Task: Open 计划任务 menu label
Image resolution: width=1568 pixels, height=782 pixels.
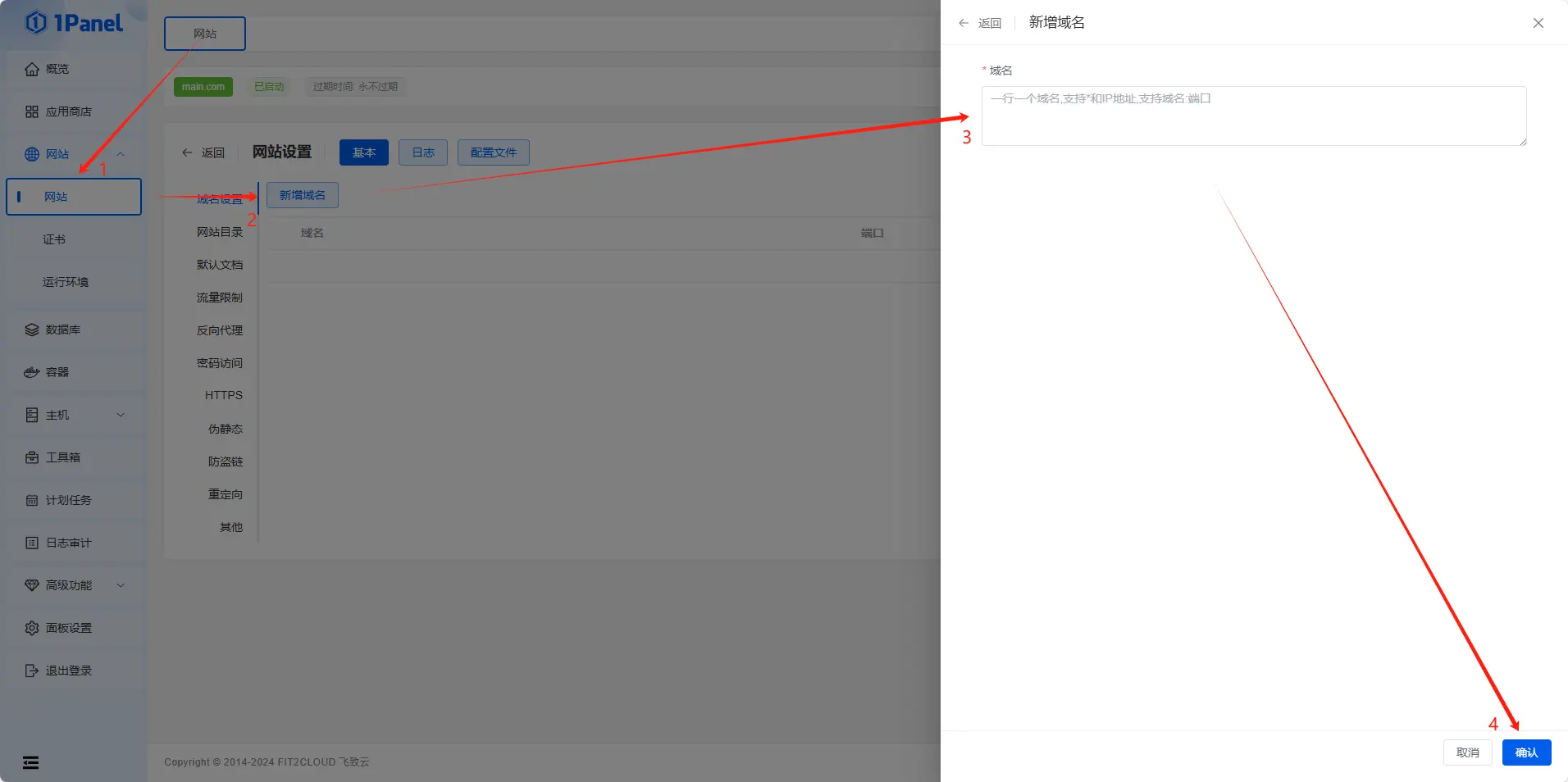Action: (x=69, y=500)
